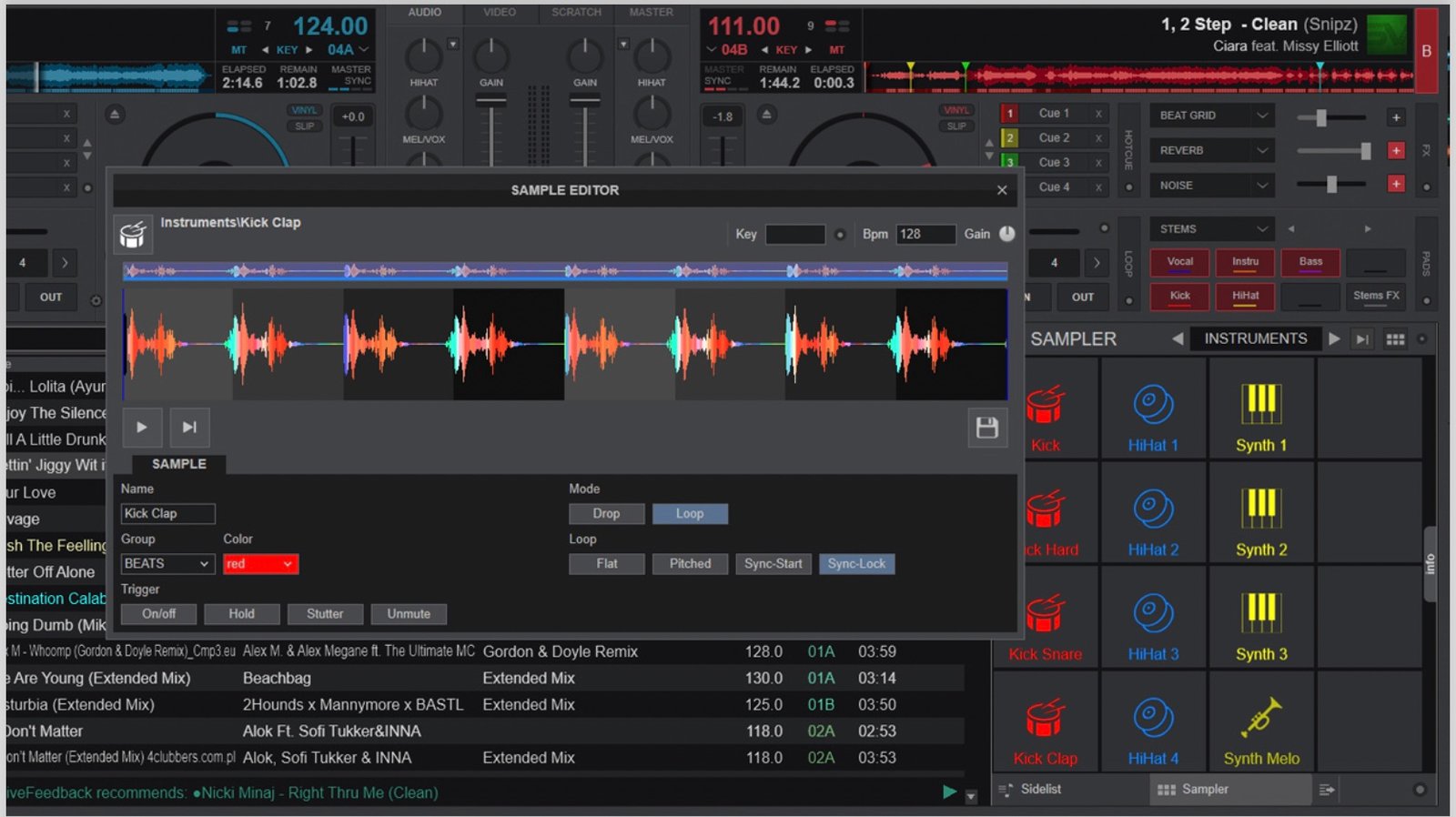Trigger the HiHat 3 sampler pad

coord(1153,619)
